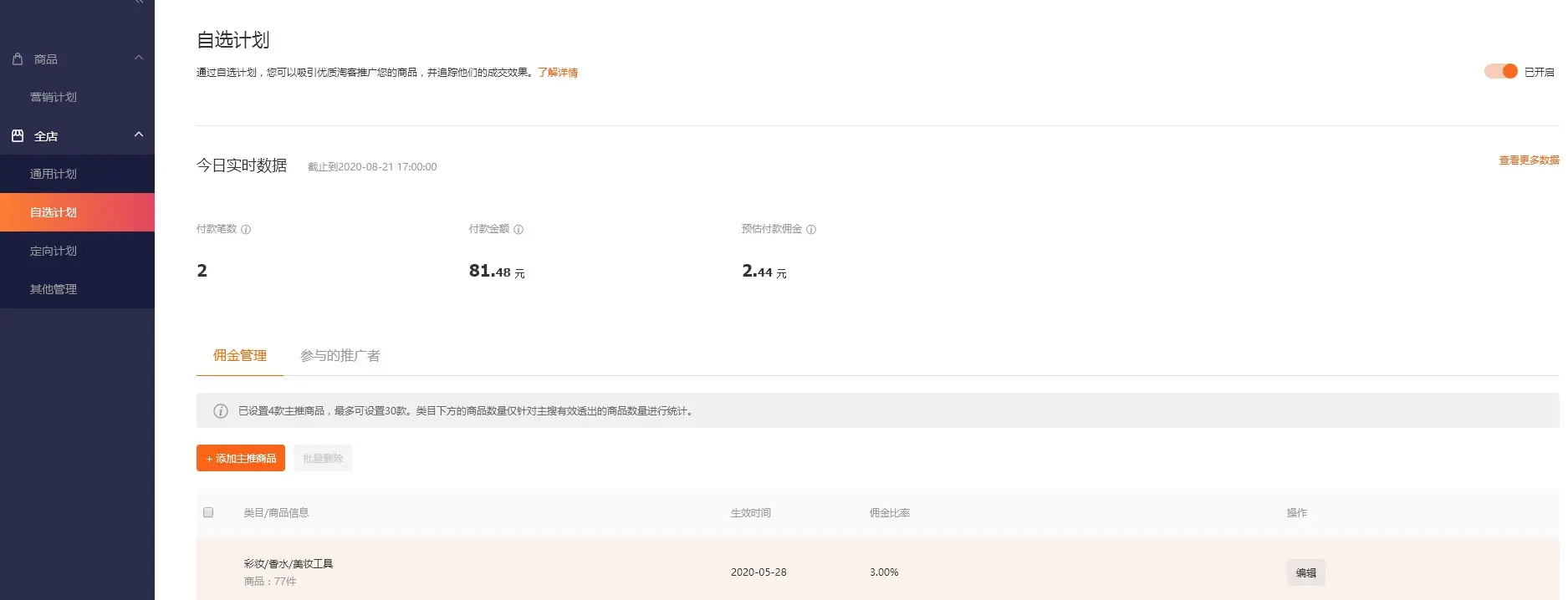Click the 2.44 元 estimated commission value
This screenshot has height=600, width=1568.
764,271
